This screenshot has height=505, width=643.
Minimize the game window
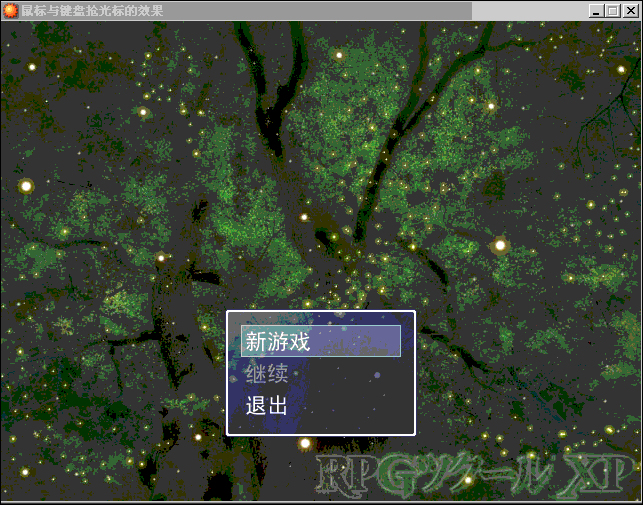596,11
